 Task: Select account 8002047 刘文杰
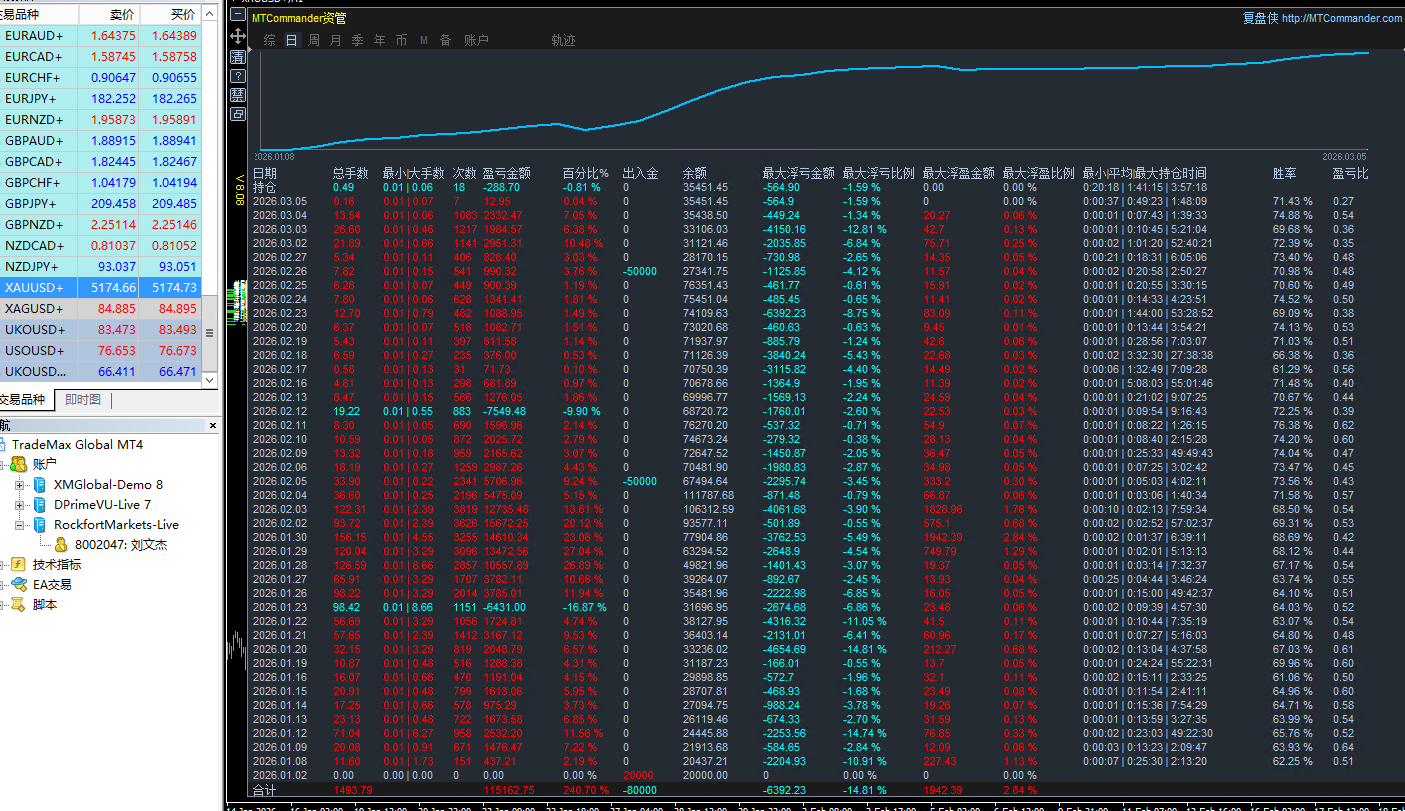click(x=120, y=545)
